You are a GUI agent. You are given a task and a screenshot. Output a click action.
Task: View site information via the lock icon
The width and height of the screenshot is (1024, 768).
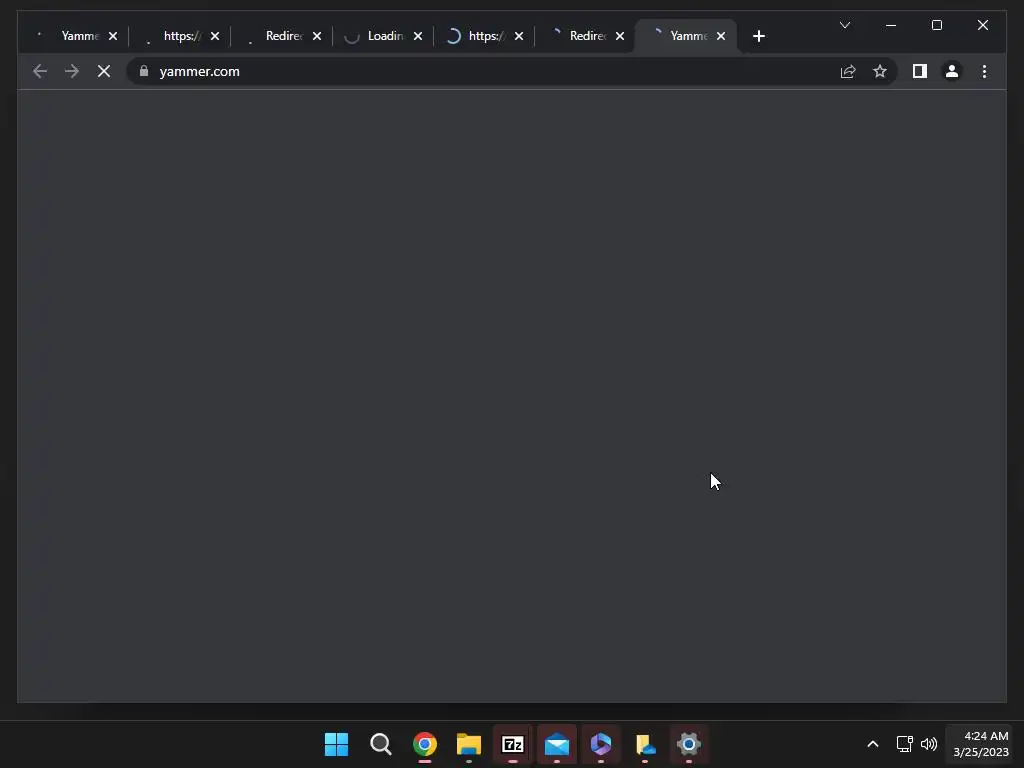[144, 71]
